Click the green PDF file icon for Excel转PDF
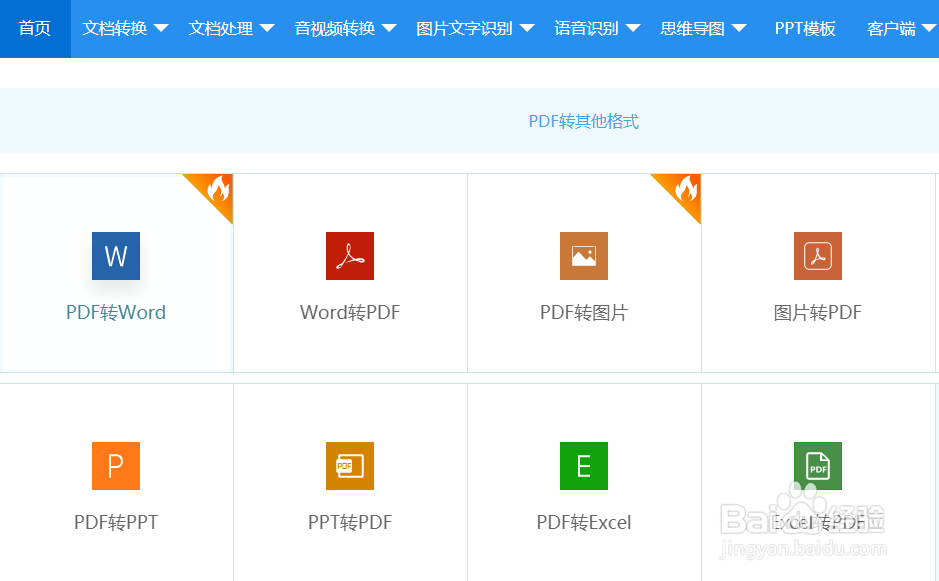939x581 pixels. 818,466
